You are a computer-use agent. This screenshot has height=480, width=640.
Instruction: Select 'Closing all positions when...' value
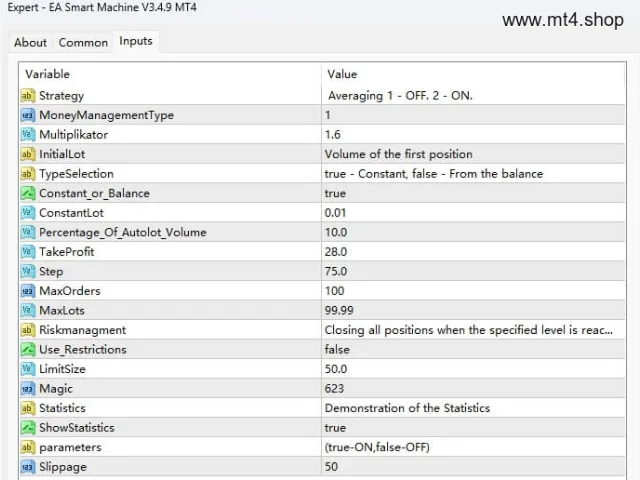click(x=469, y=330)
